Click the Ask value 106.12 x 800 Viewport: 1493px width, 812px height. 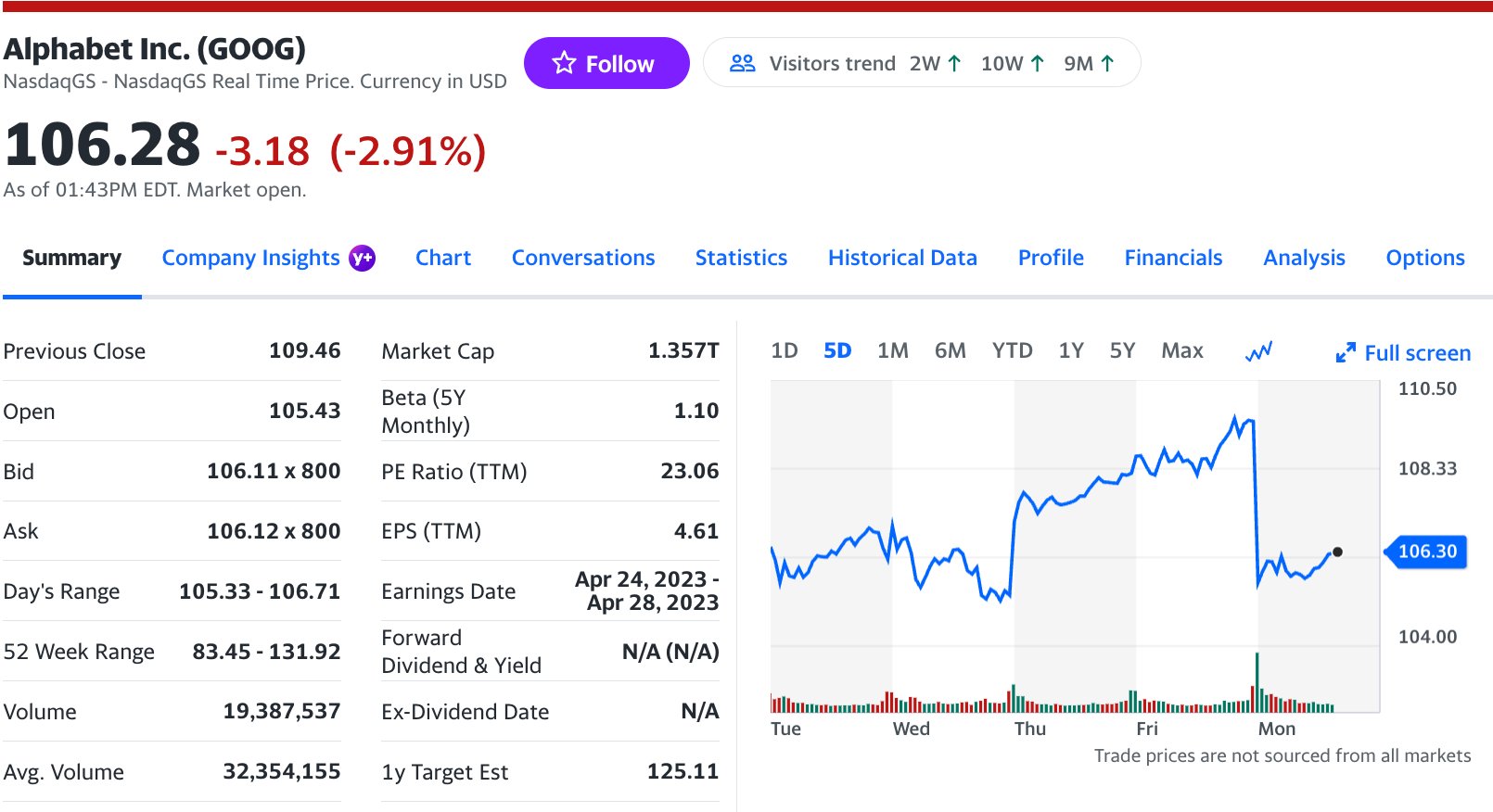pos(274,531)
